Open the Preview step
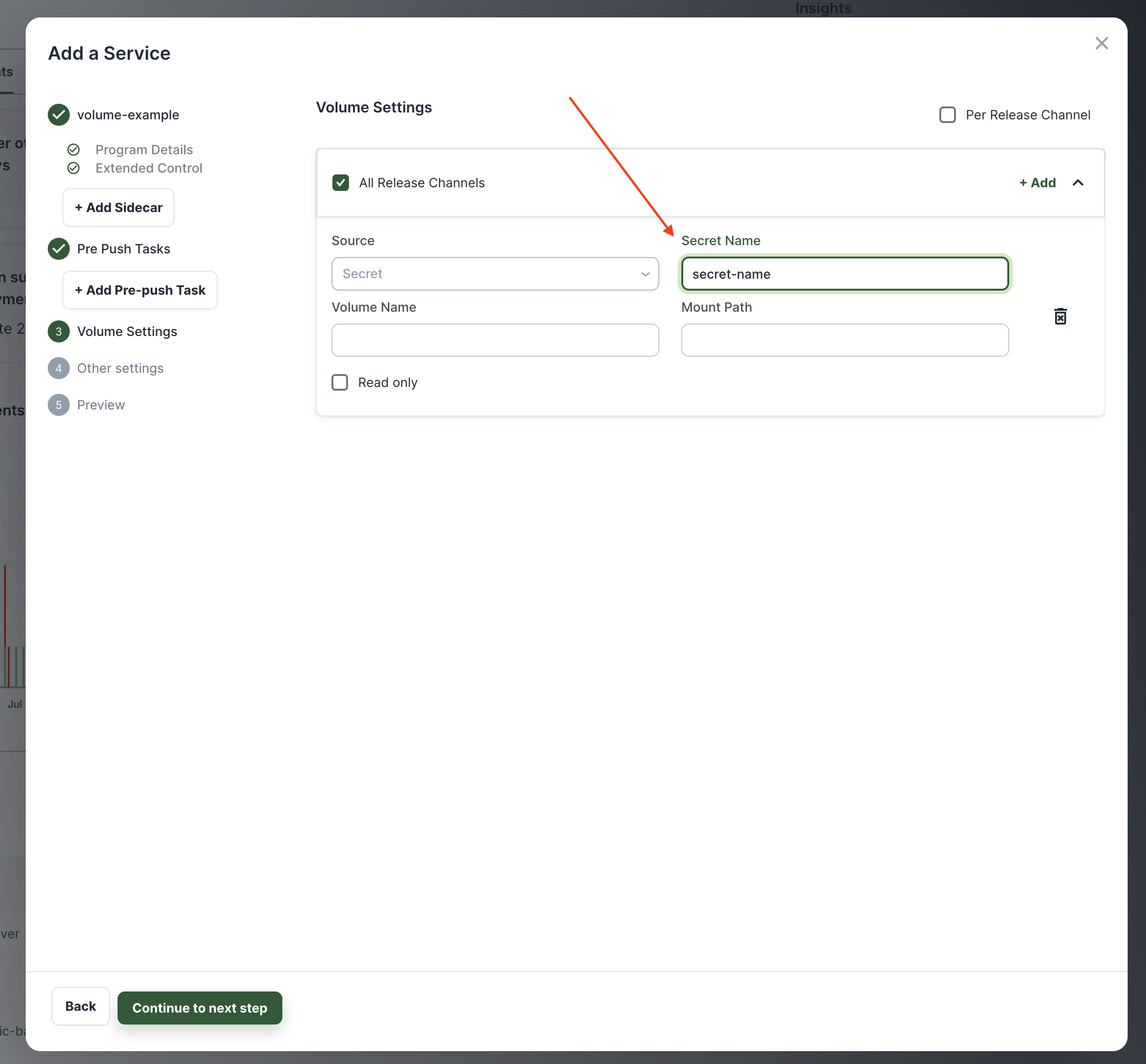Screen dimensions: 1146x1064 click(x=101, y=405)
